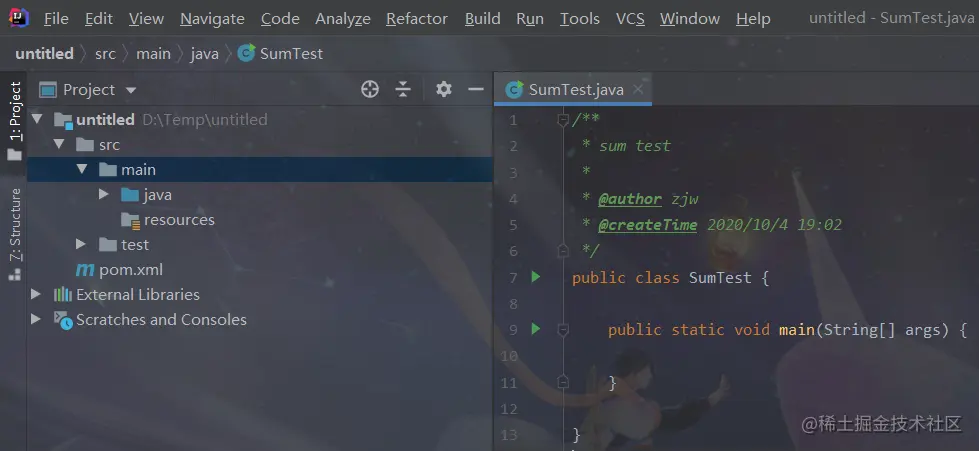Viewport: 979px width, 451px height.
Task: Click the java breadcrumb in navigation bar
Action: coord(205,54)
